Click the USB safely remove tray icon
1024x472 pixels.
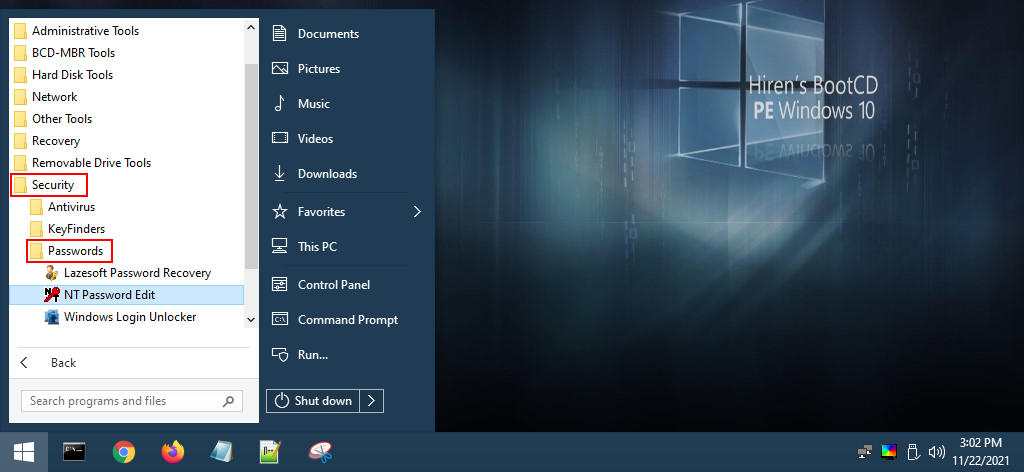click(x=913, y=452)
